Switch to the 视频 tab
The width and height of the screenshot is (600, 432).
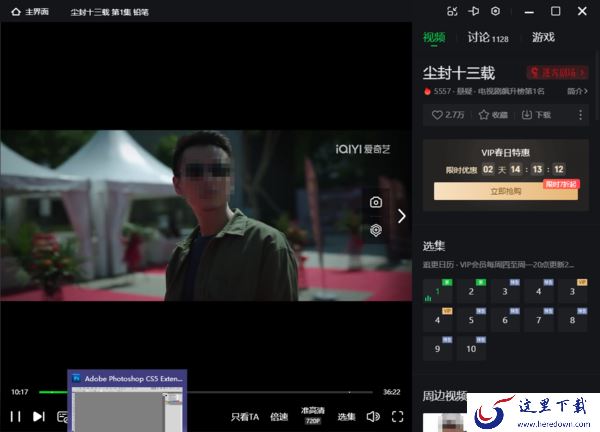point(434,37)
